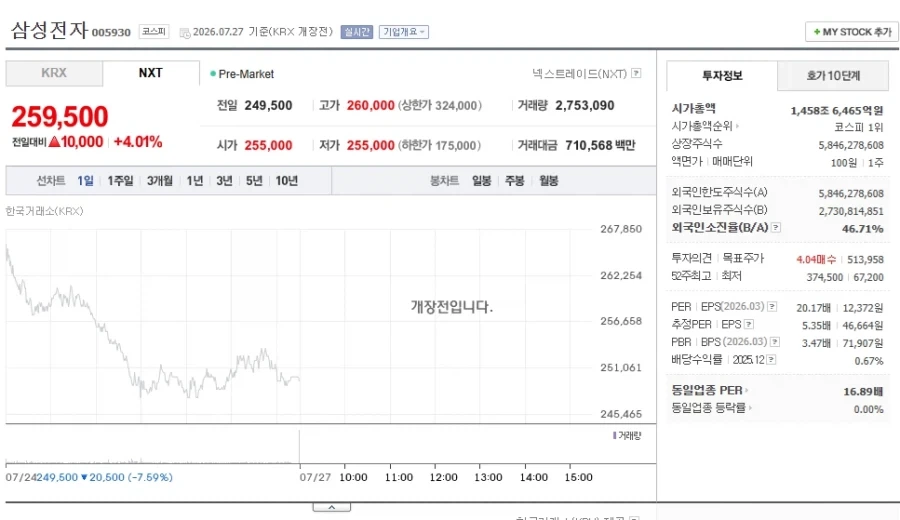900x520 pixels.
Task: Select 1일 line chart period
Action: [85, 181]
